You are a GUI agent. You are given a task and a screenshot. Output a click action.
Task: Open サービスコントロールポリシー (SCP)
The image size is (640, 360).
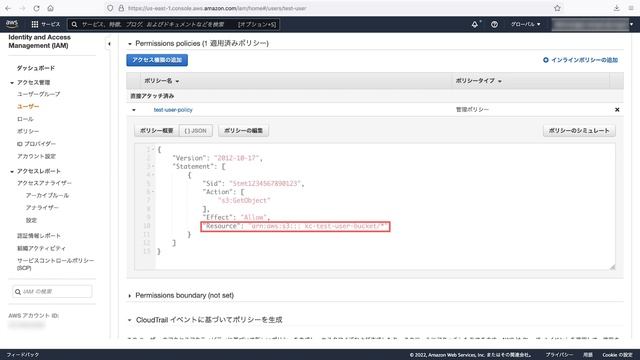tap(55, 264)
